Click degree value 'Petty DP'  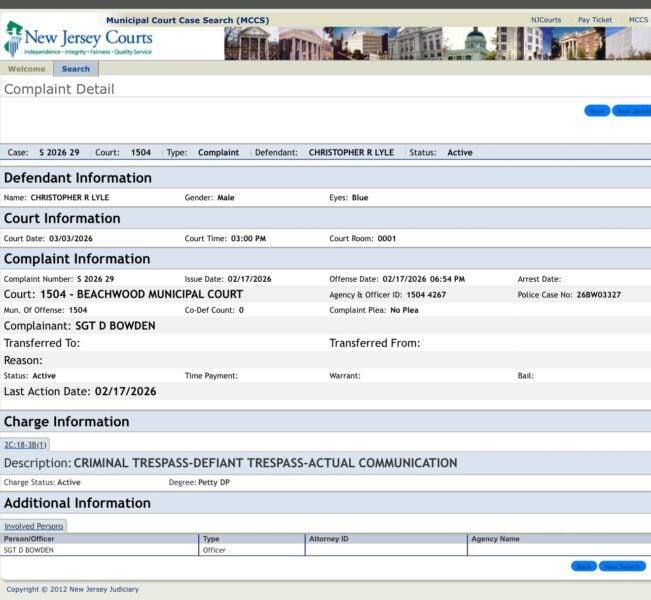pyautogui.click(x=214, y=482)
